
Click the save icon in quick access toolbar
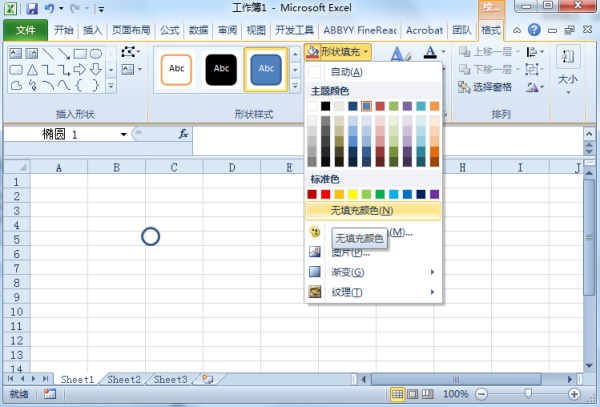pyautogui.click(x=31, y=8)
